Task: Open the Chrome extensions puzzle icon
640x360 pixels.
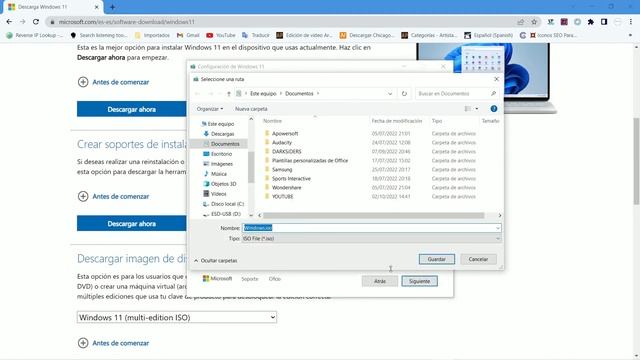Action: [x=591, y=22]
